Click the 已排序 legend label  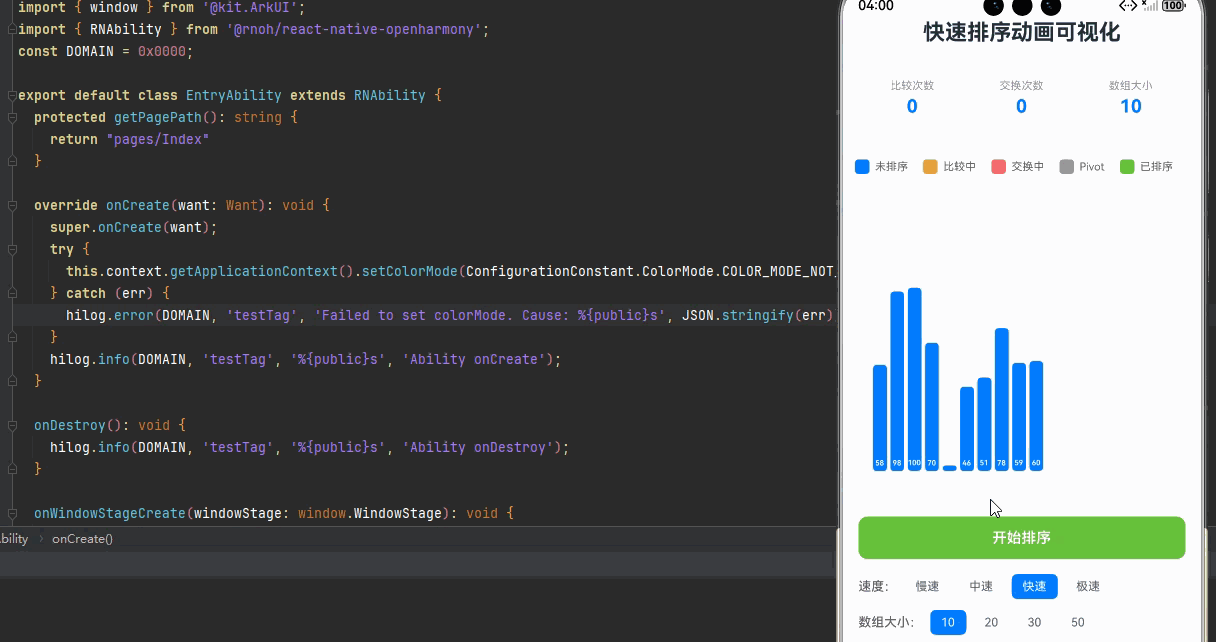click(1156, 167)
